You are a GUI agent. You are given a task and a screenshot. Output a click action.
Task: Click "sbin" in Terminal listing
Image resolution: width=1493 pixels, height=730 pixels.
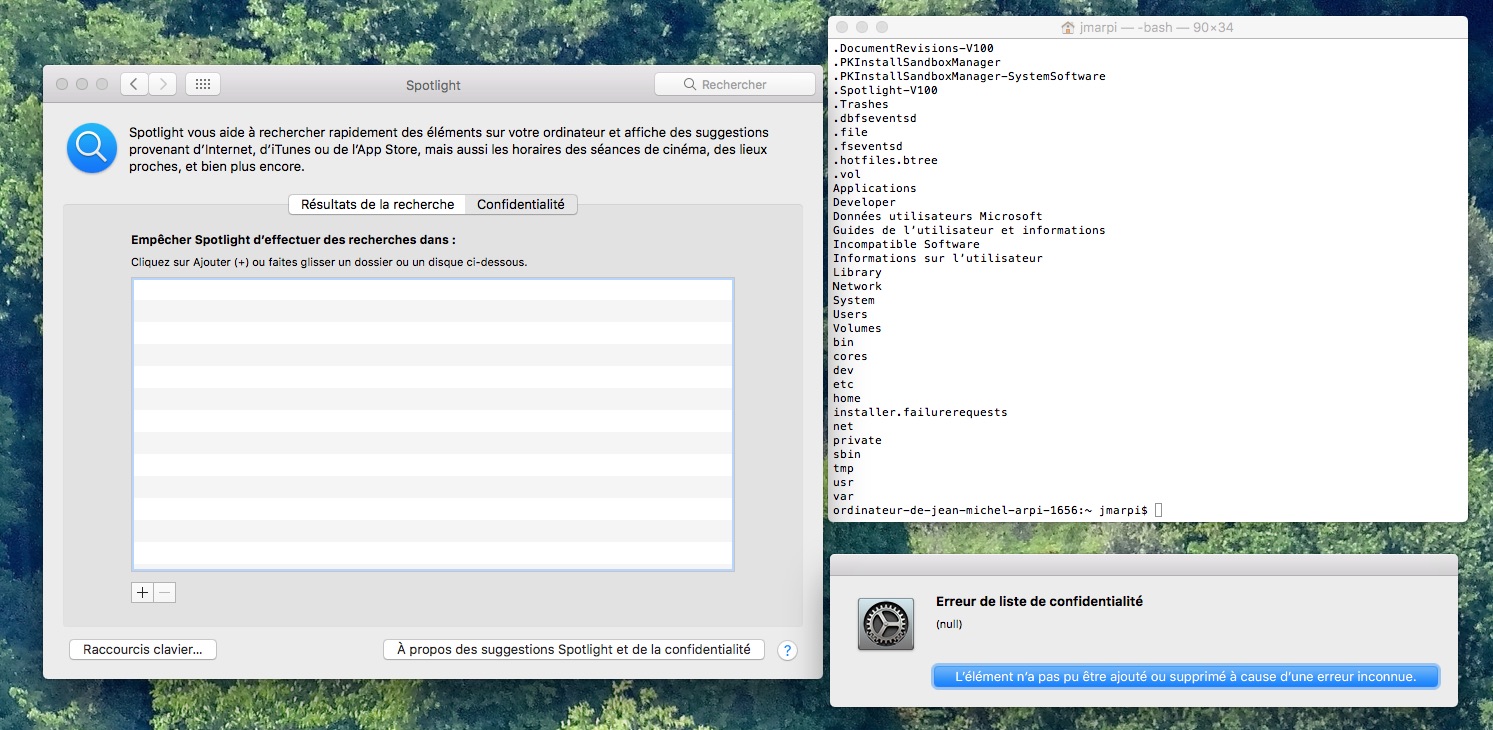847,454
